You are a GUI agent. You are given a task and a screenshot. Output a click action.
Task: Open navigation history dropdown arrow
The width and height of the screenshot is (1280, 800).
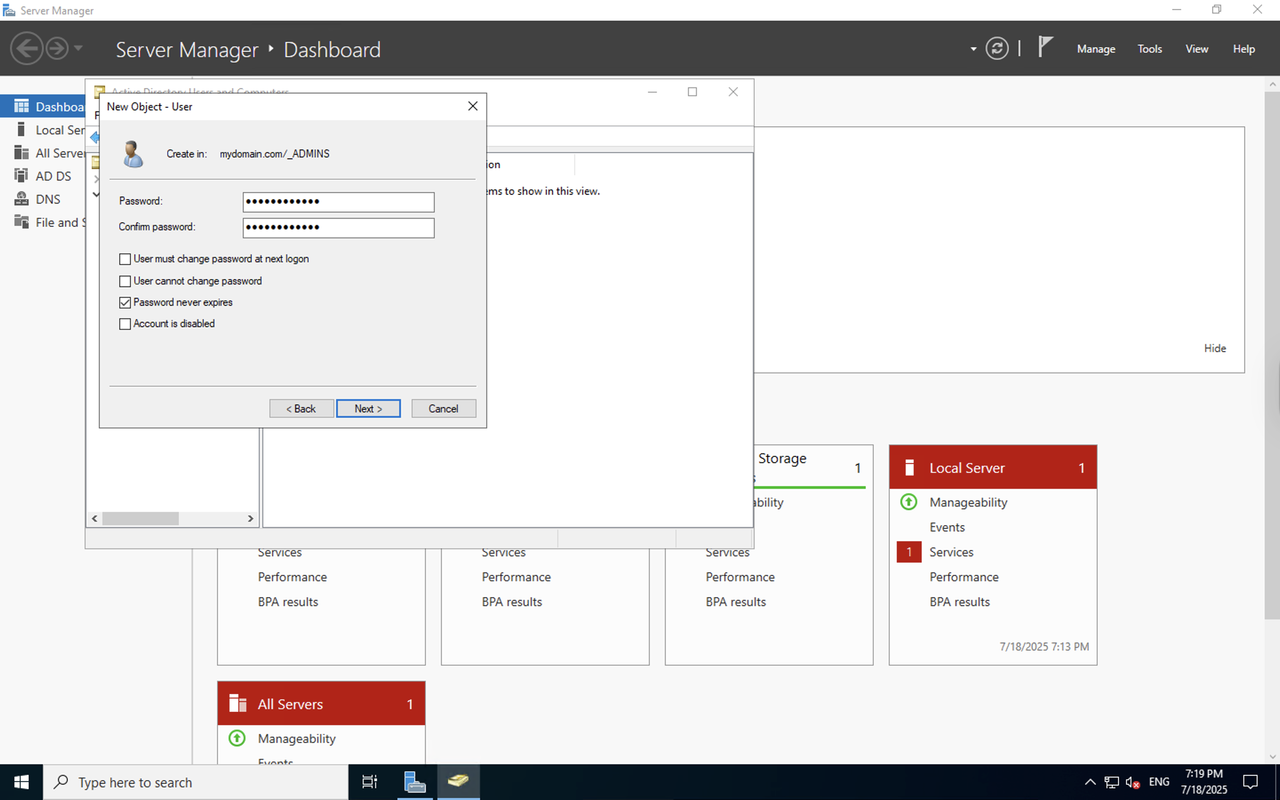click(x=78, y=48)
